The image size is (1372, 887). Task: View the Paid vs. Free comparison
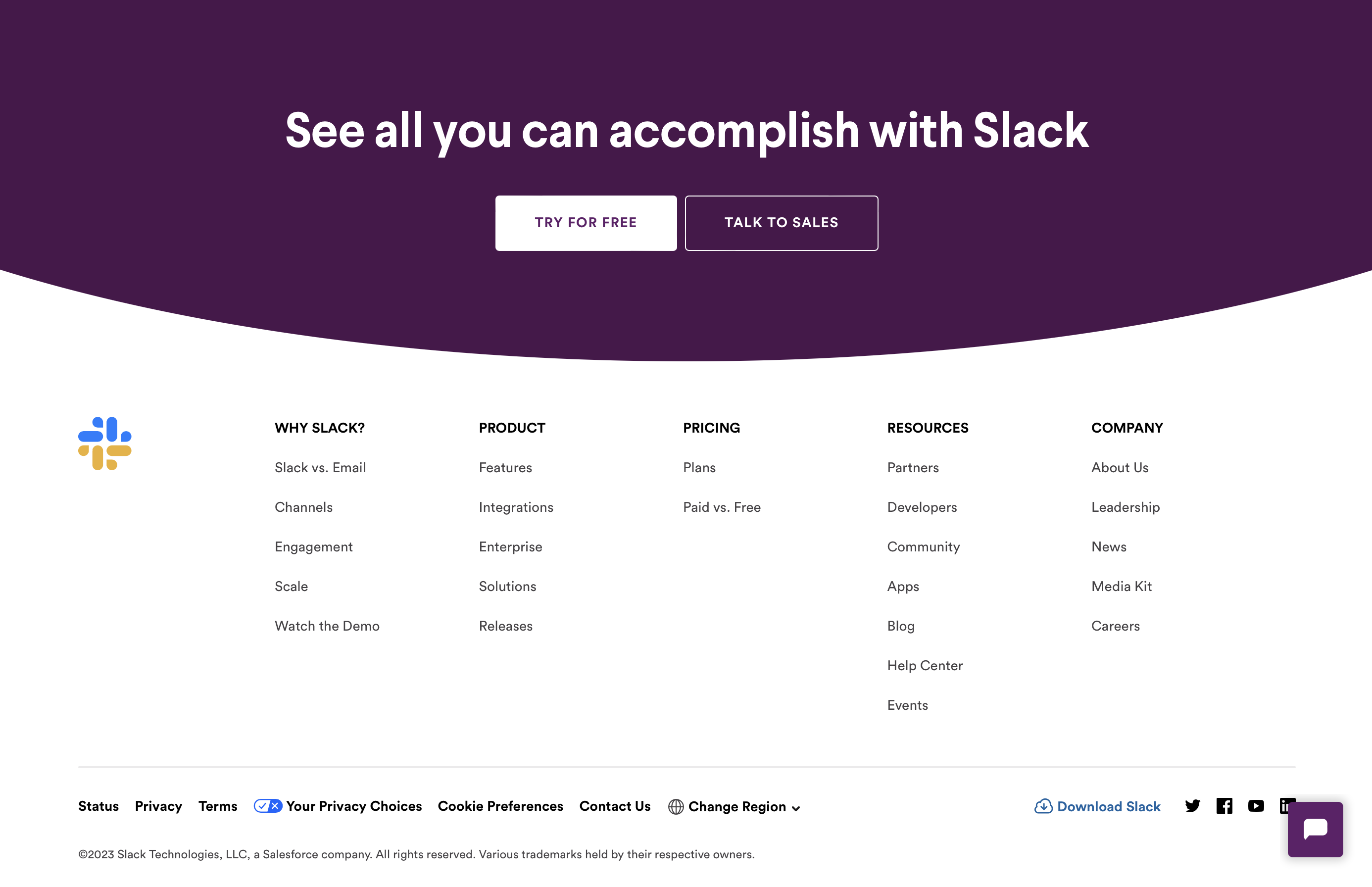click(x=722, y=507)
